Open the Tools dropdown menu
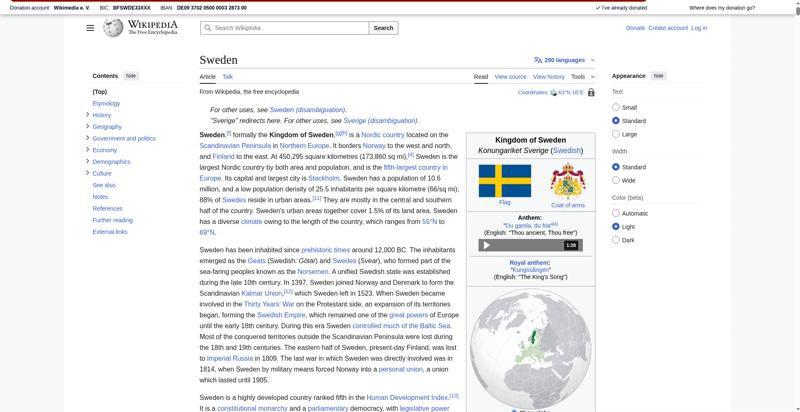The height and width of the screenshot is (412, 800). click(x=581, y=76)
